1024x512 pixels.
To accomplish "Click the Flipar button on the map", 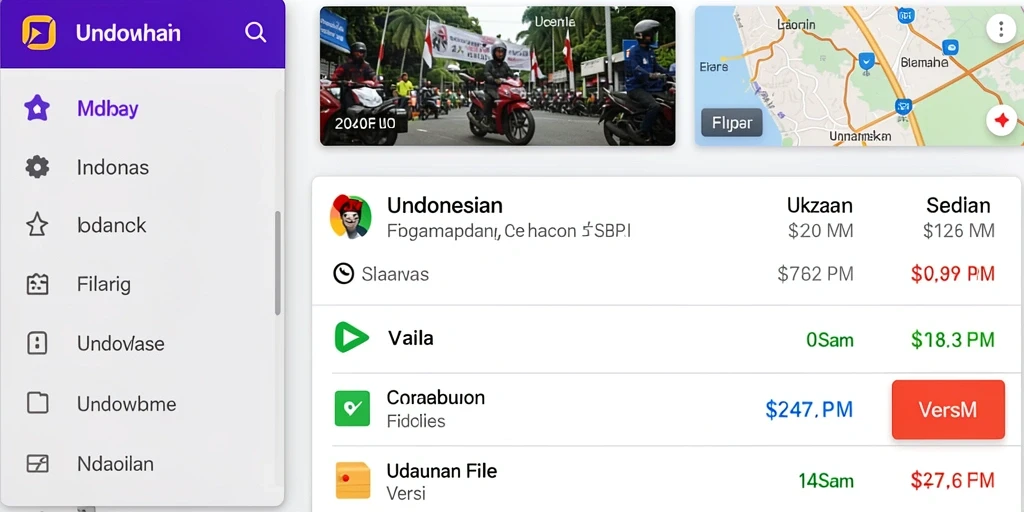I will pyautogui.click(x=731, y=122).
